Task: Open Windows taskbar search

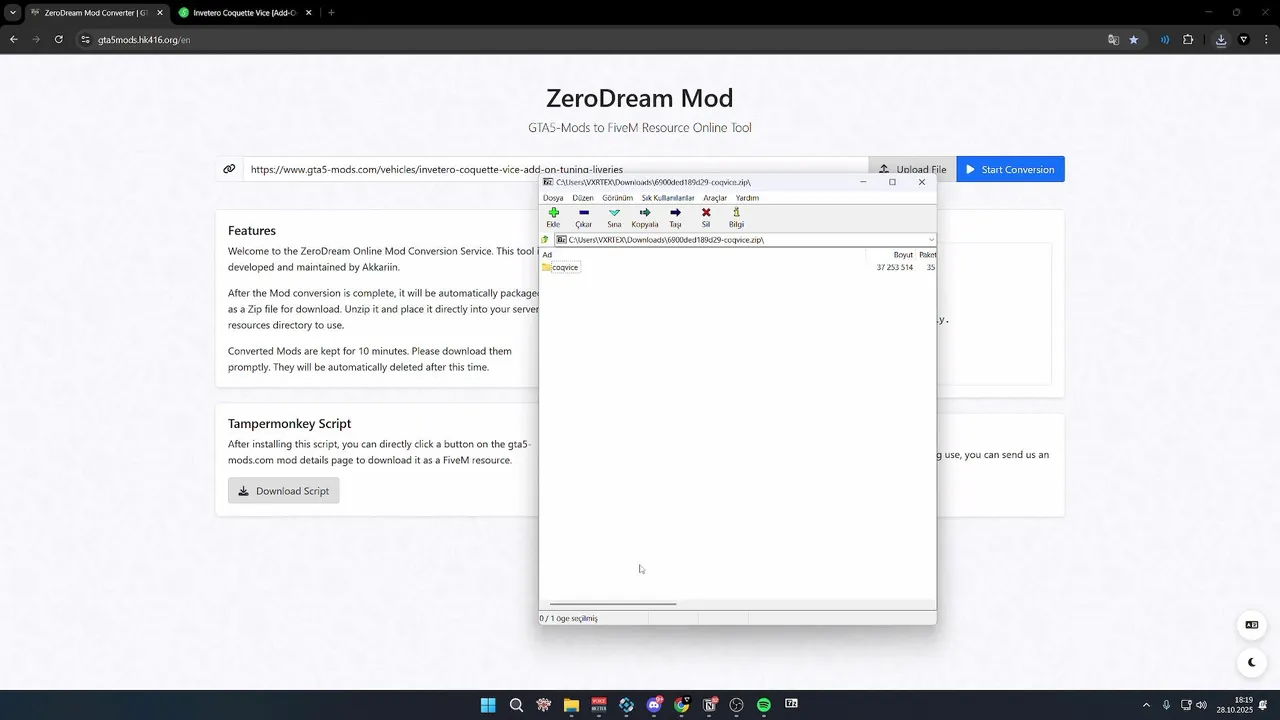Action: click(516, 705)
